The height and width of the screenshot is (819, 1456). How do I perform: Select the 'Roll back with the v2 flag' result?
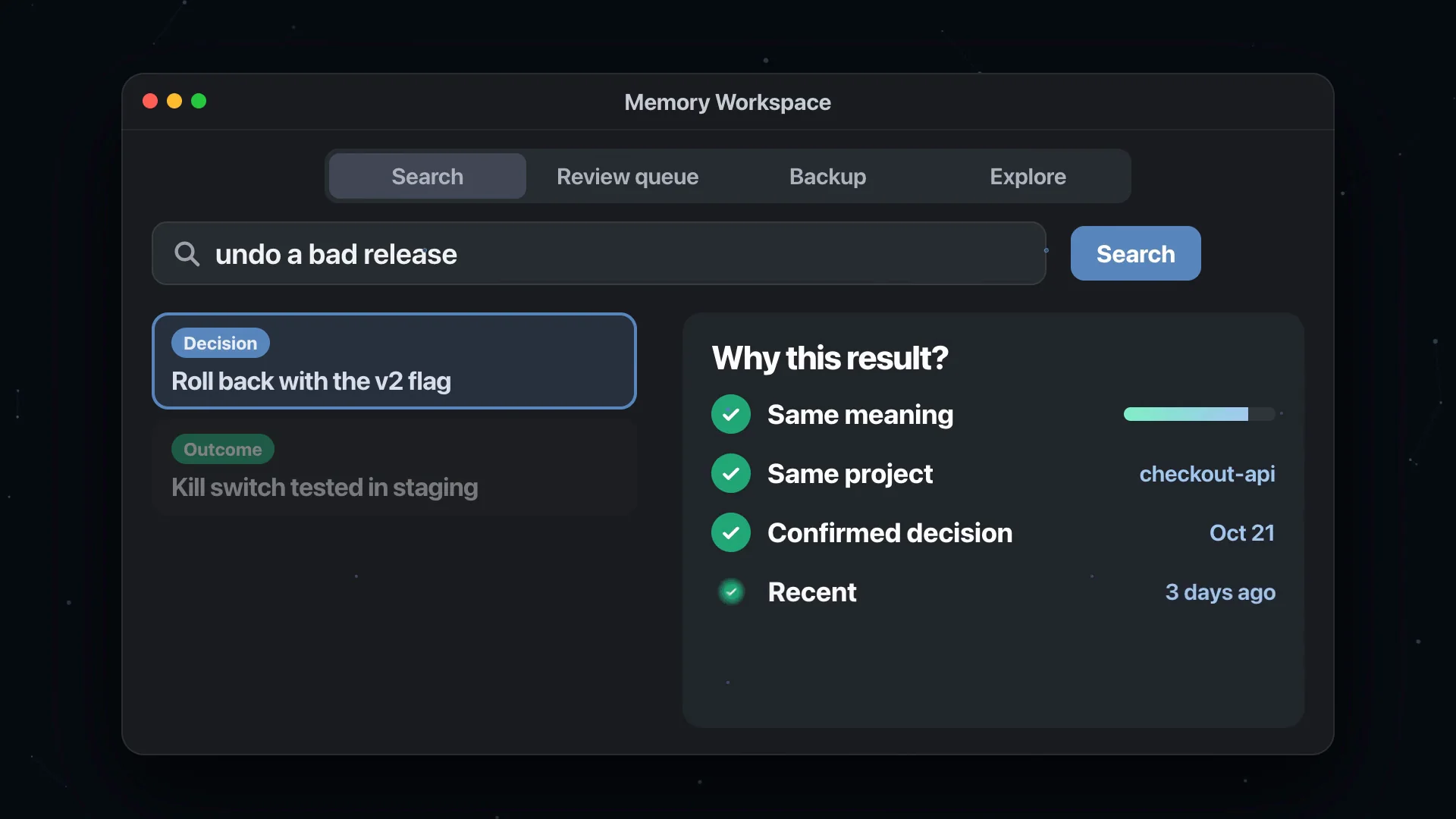tap(394, 361)
